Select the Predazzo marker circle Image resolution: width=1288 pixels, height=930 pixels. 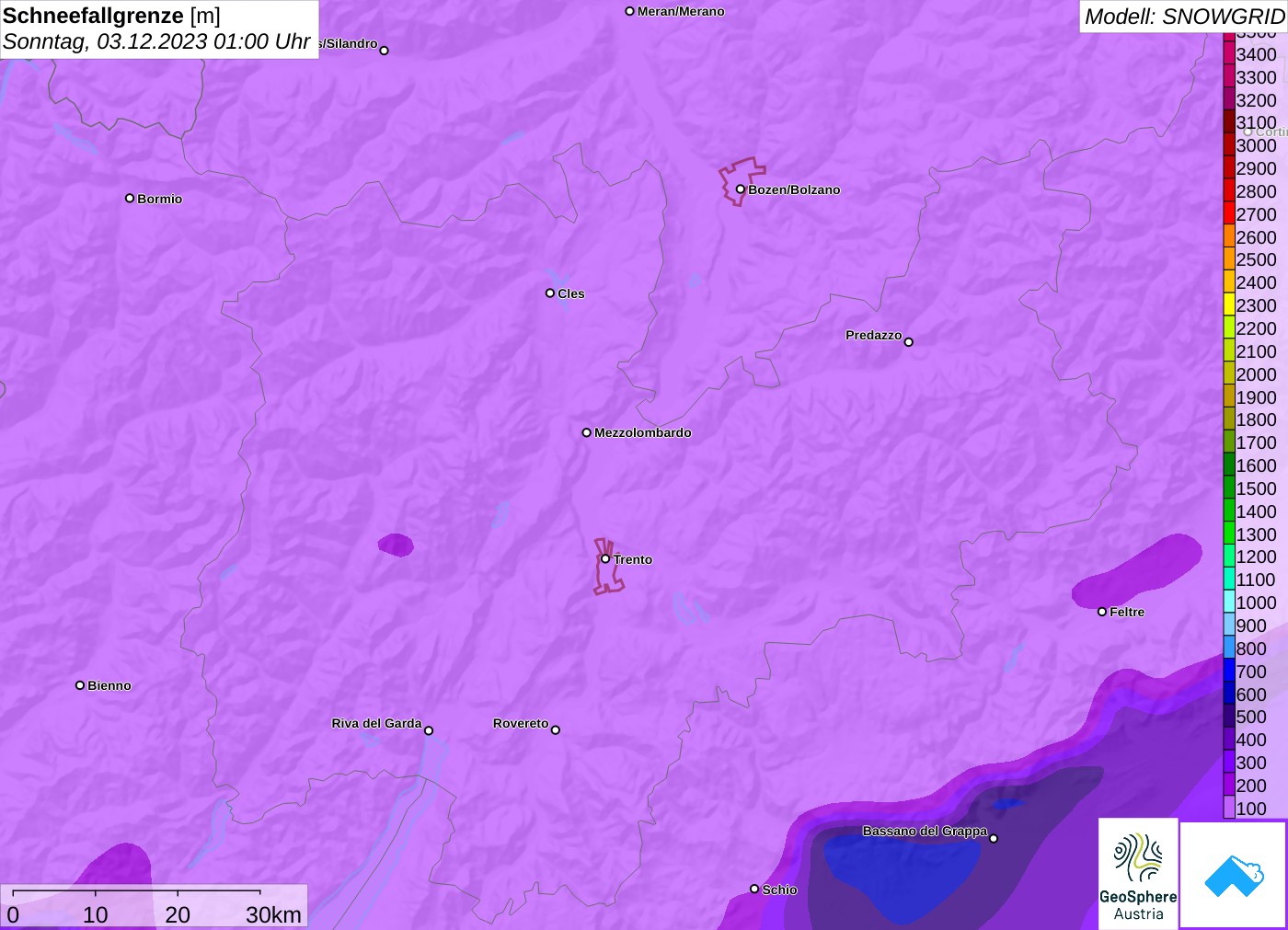pyautogui.click(x=909, y=342)
